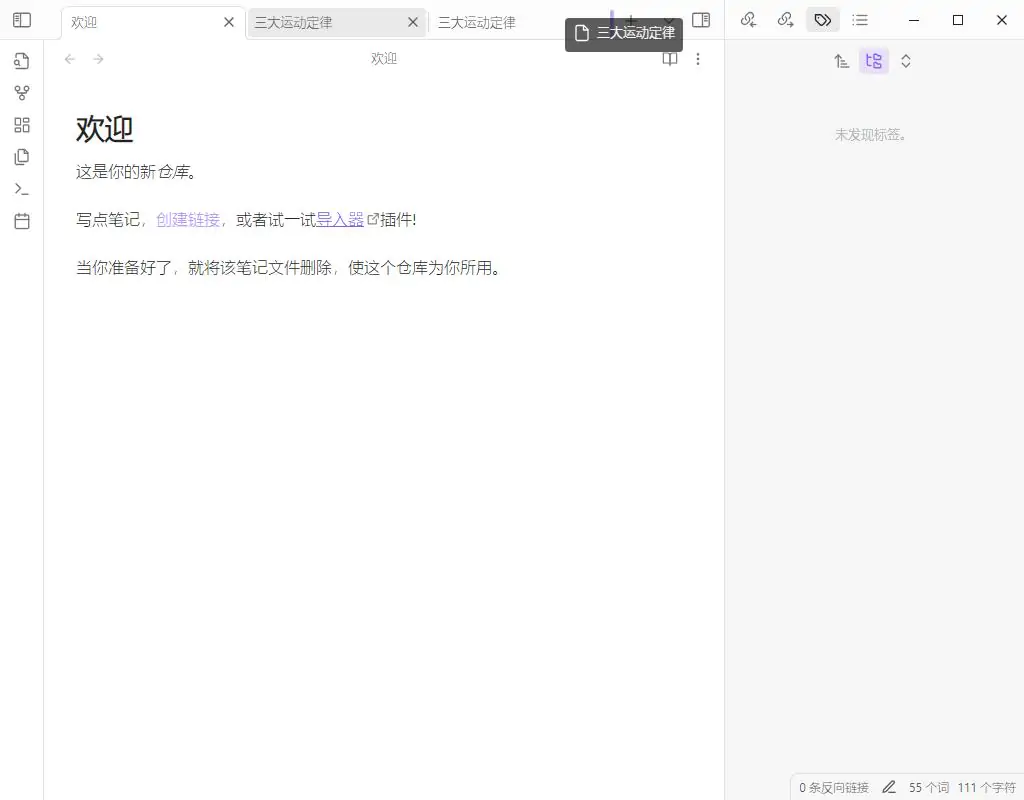Image resolution: width=1024 pixels, height=800 pixels.
Task: Open the more options menu
Action: pyautogui.click(x=698, y=59)
